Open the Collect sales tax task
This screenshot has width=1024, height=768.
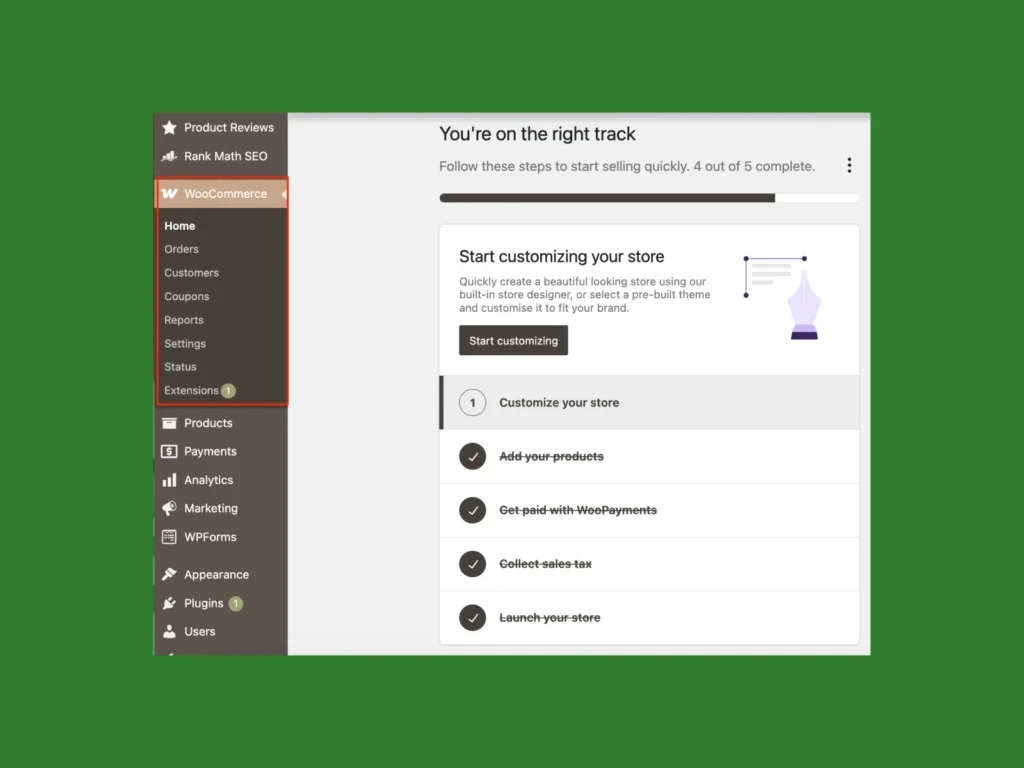tap(650, 564)
